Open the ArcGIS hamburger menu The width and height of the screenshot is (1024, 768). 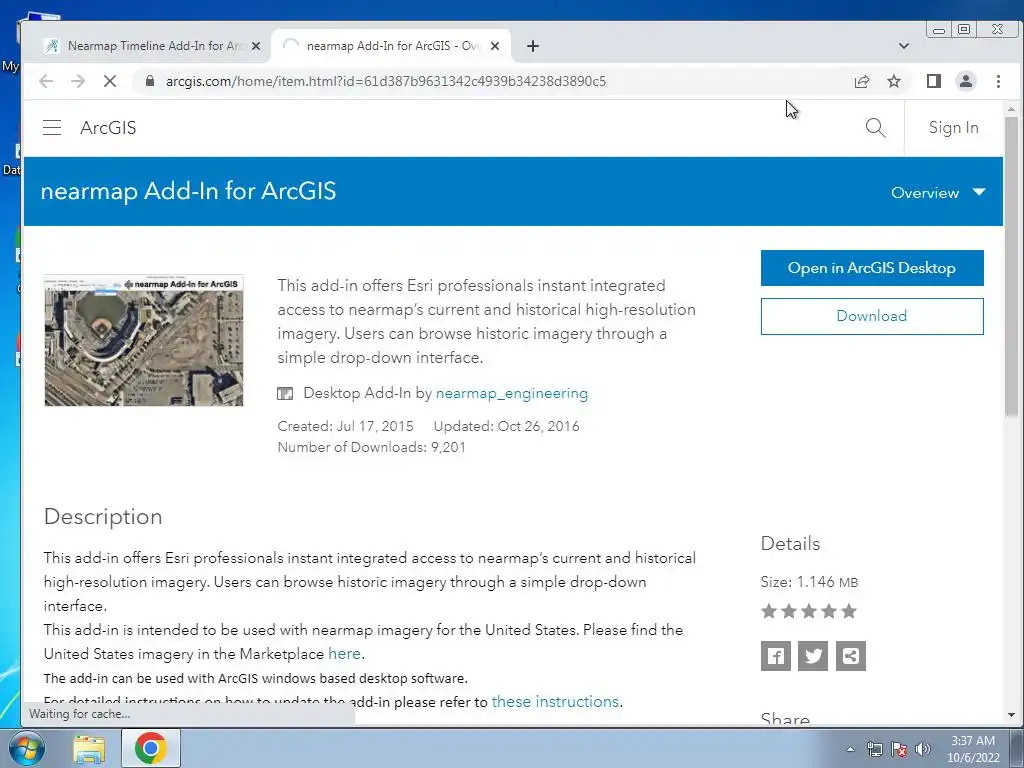[52, 127]
